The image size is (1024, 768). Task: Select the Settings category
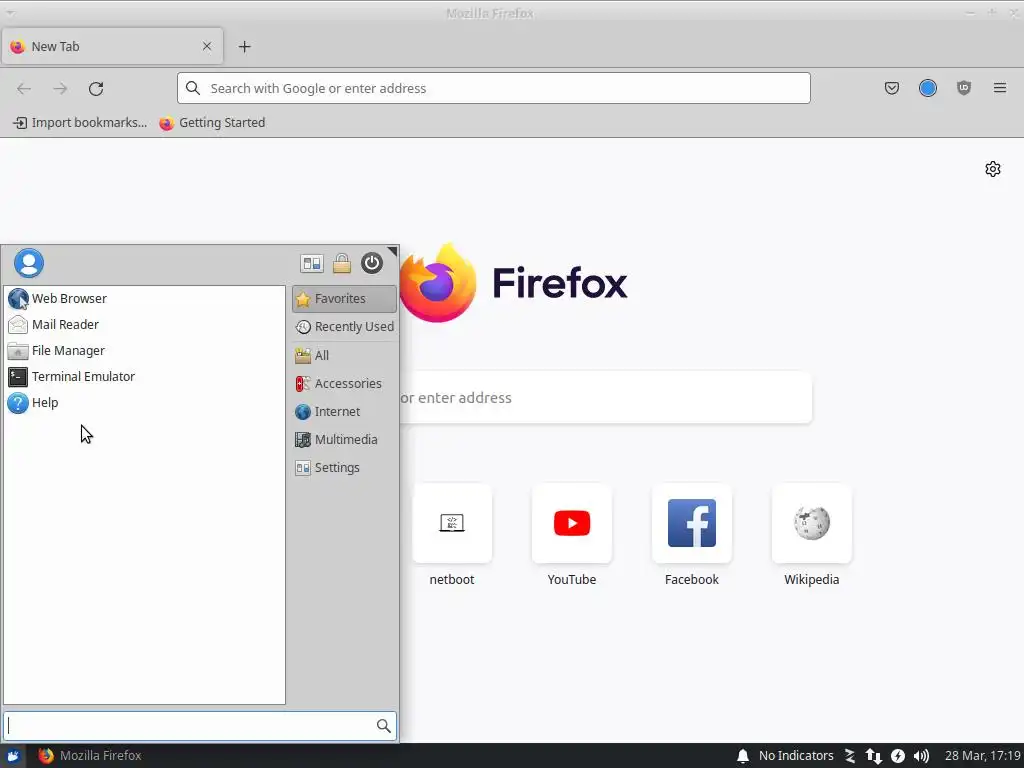[x=344, y=468]
